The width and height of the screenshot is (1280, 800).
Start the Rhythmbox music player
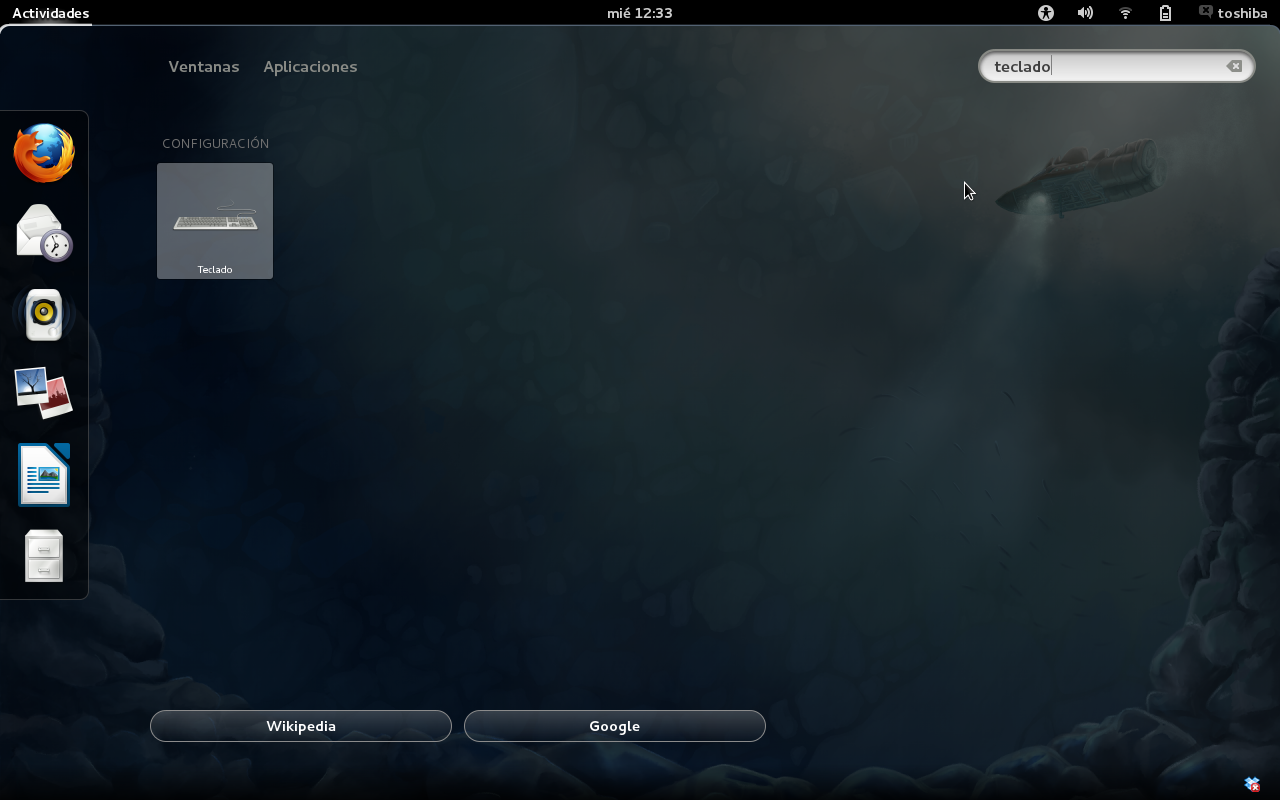pos(43,314)
